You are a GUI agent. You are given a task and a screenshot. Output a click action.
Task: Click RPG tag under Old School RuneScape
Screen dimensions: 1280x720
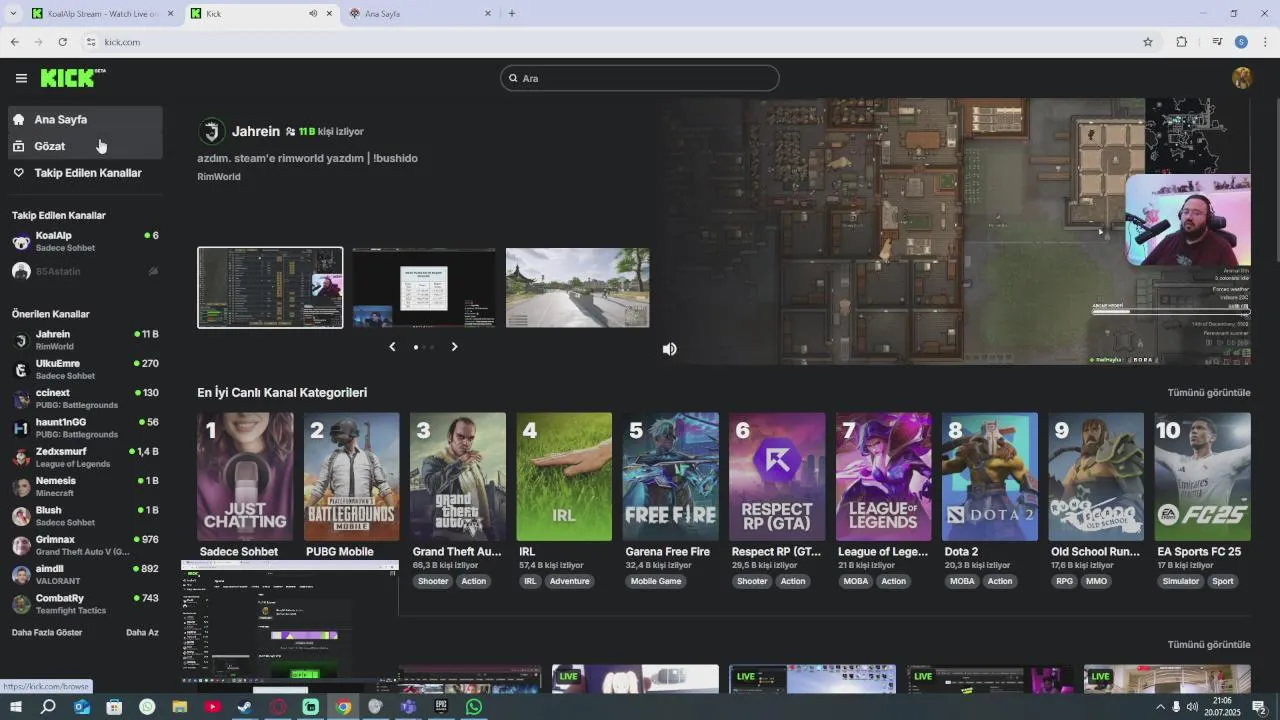coord(1064,581)
